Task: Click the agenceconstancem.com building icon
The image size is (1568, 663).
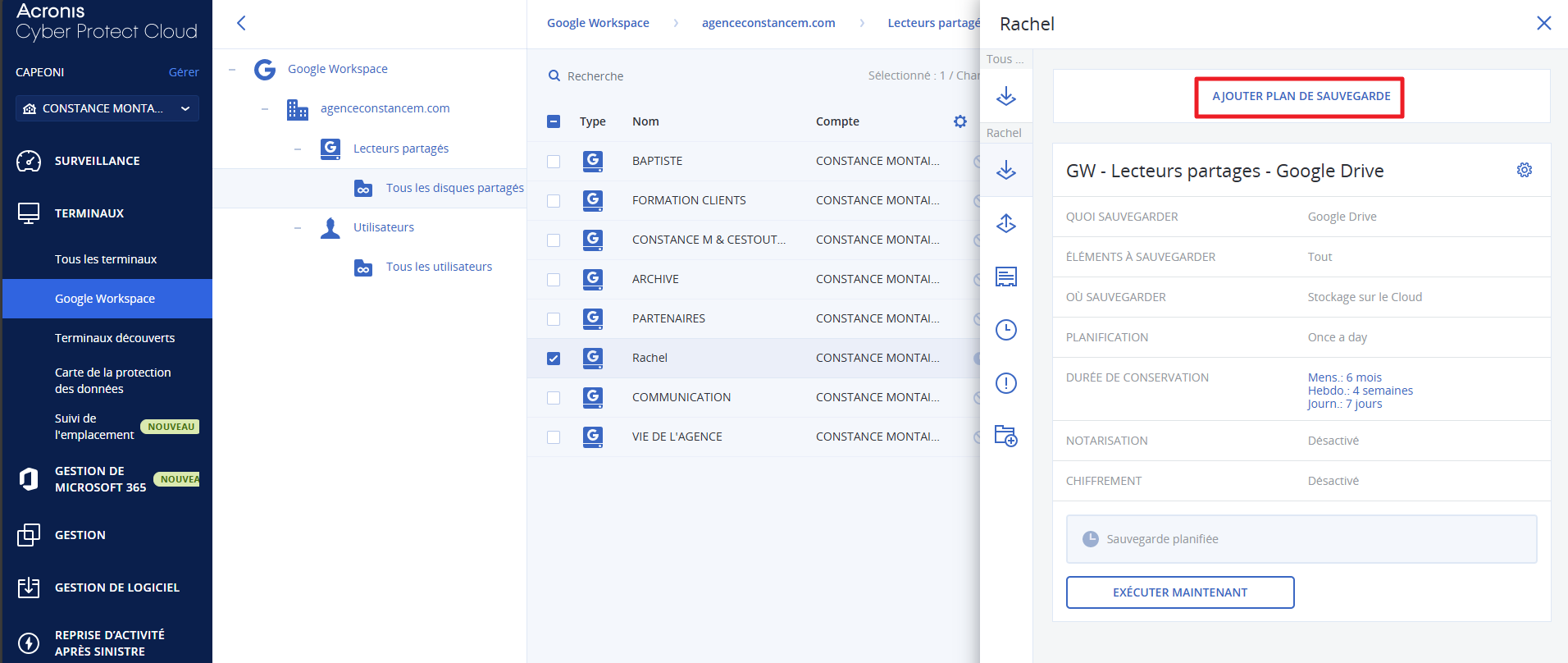Action: click(x=298, y=108)
